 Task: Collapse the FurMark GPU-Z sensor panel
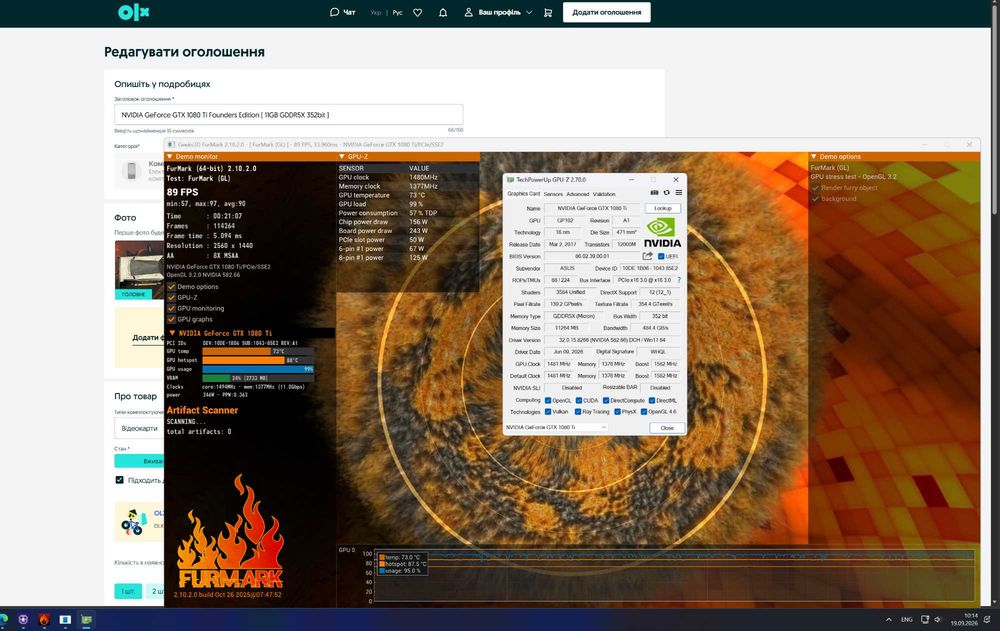[342, 156]
